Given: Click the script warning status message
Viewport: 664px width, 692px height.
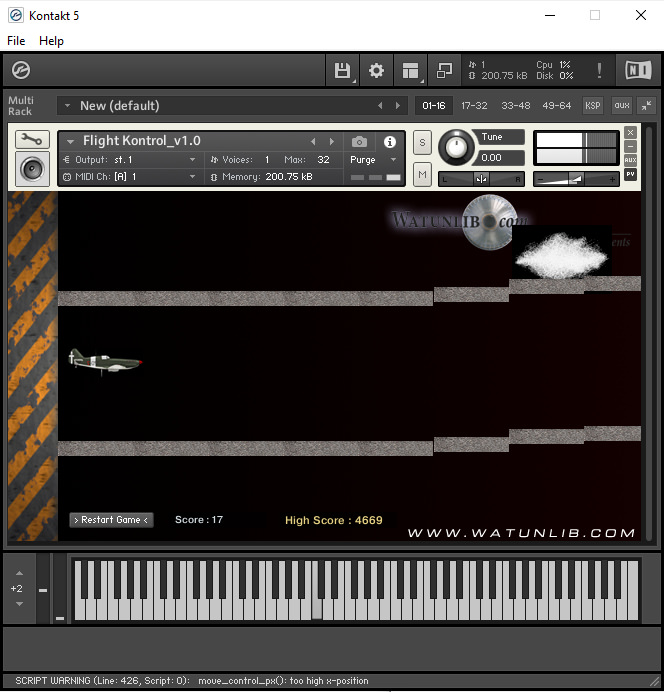Looking at the screenshot, I should [191, 681].
